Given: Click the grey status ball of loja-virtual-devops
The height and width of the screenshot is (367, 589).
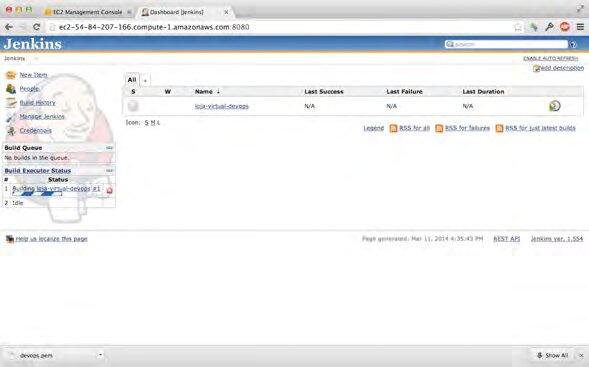Looking at the screenshot, I should click(133, 106).
